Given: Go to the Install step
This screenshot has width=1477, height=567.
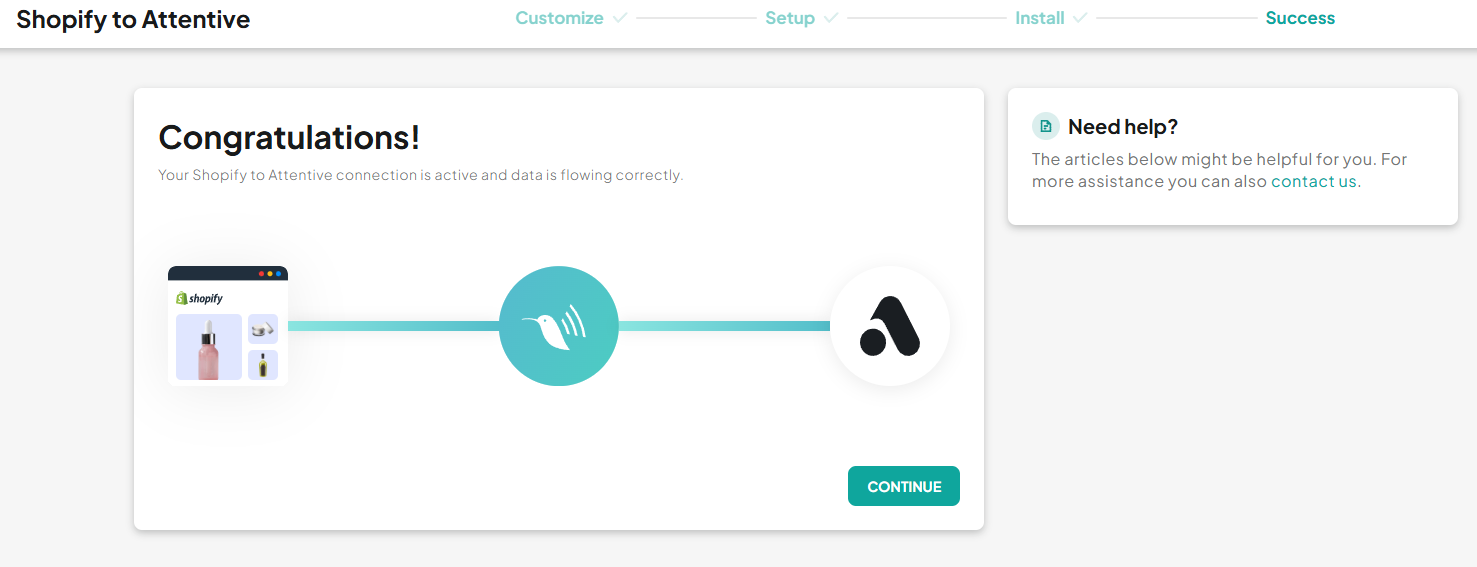Looking at the screenshot, I should tap(1040, 18).
